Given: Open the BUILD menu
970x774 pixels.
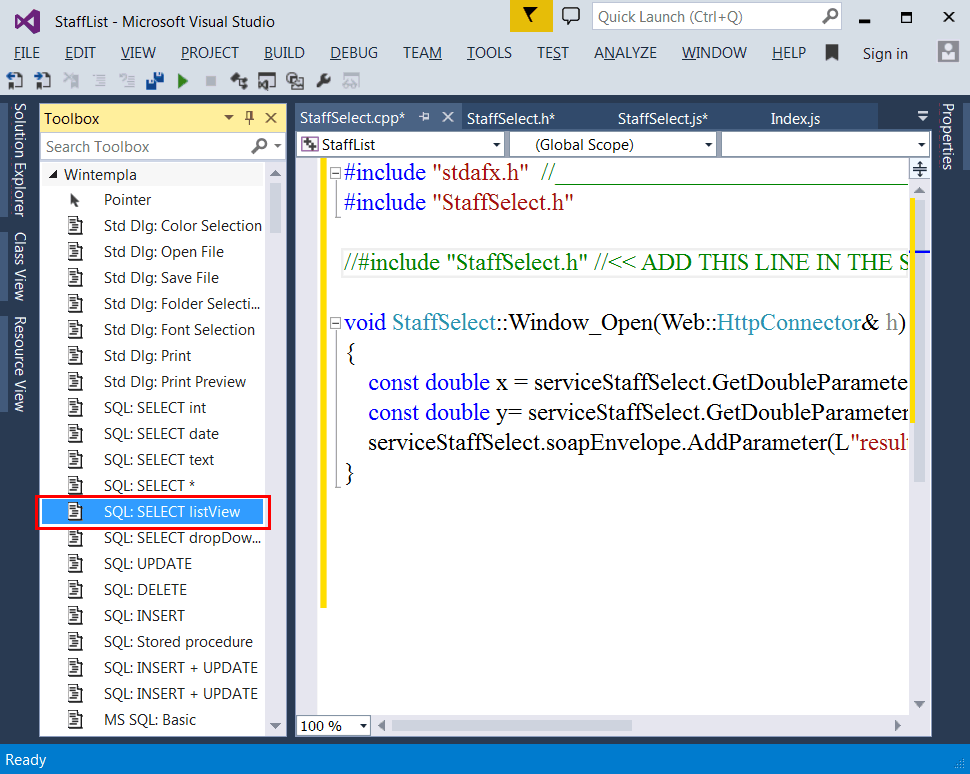Looking at the screenshot, I should (284, 53).
